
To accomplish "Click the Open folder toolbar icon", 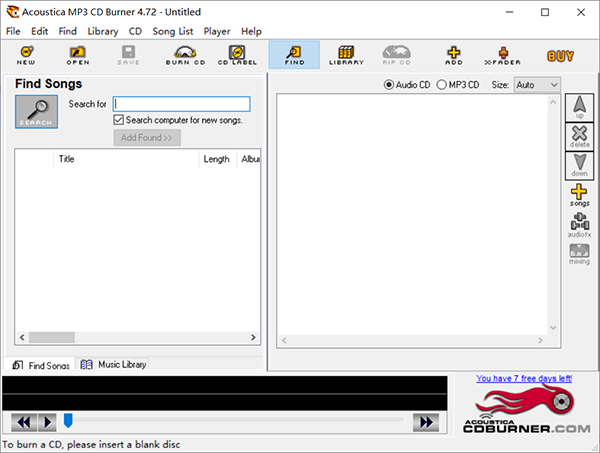I will pyautogui.click(x=77, y=55).
